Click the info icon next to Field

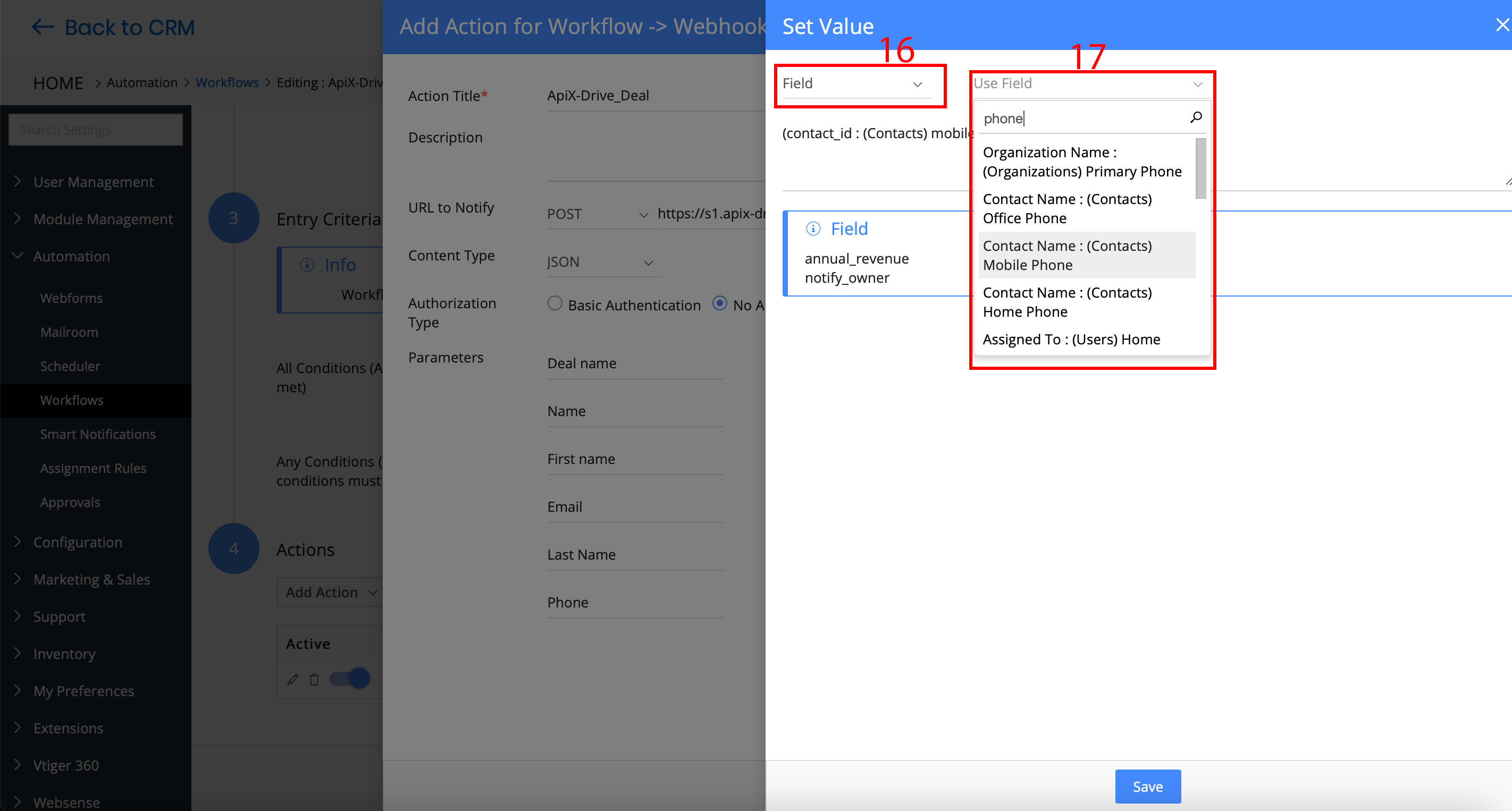tap(814, 228)
